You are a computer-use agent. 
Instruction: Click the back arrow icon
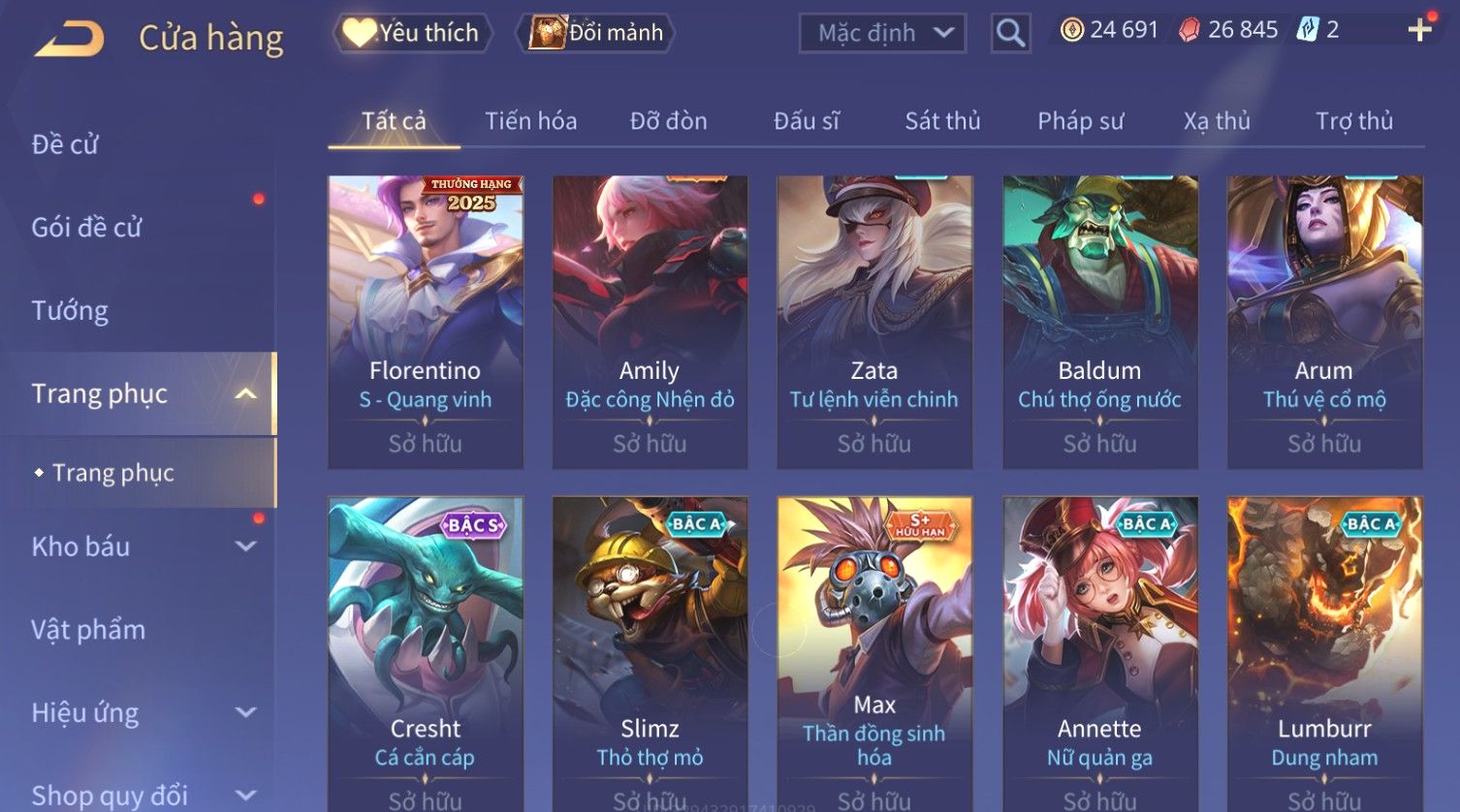click(70, 39)
